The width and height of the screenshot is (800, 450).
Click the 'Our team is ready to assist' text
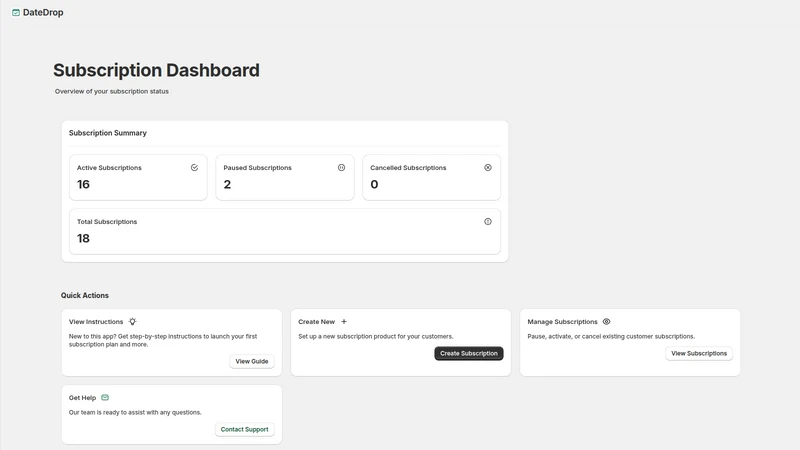point(135,412)
